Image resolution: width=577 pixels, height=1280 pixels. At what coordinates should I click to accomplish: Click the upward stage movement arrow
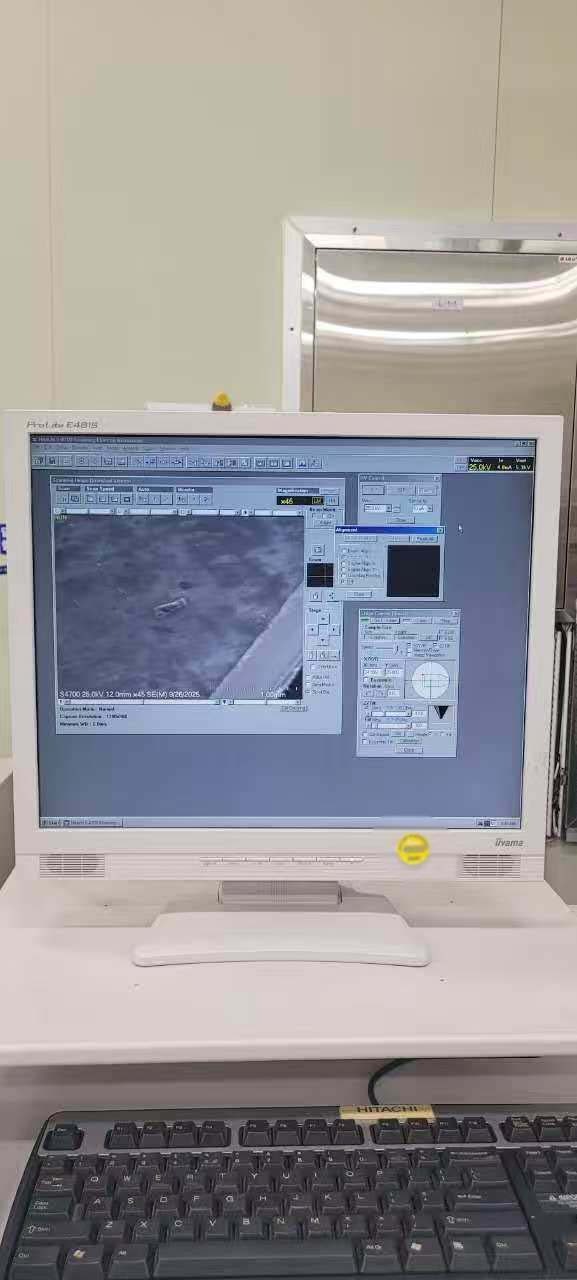click(x=324, y=618)
